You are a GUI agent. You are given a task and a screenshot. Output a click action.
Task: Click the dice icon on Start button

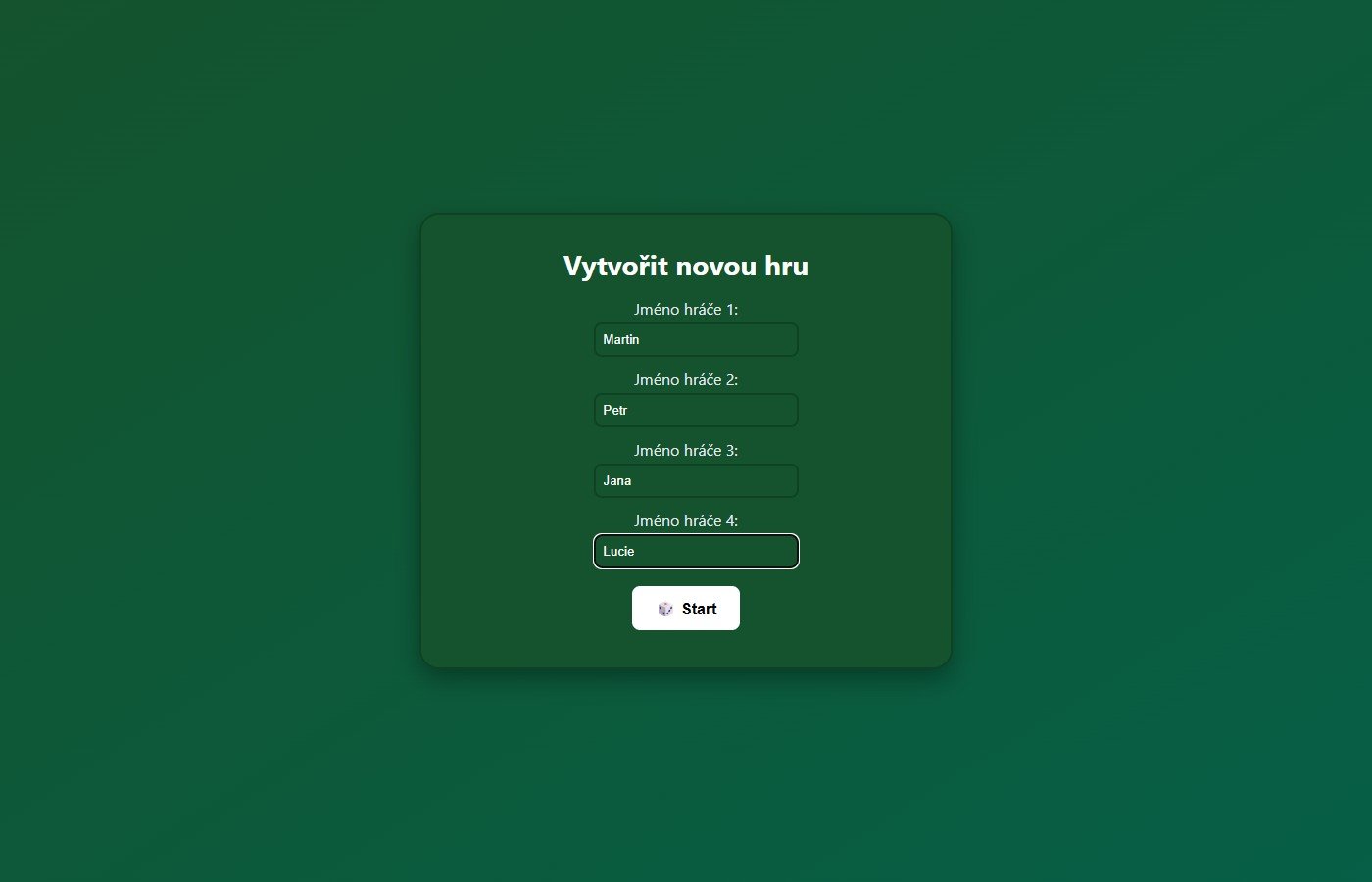665,609
